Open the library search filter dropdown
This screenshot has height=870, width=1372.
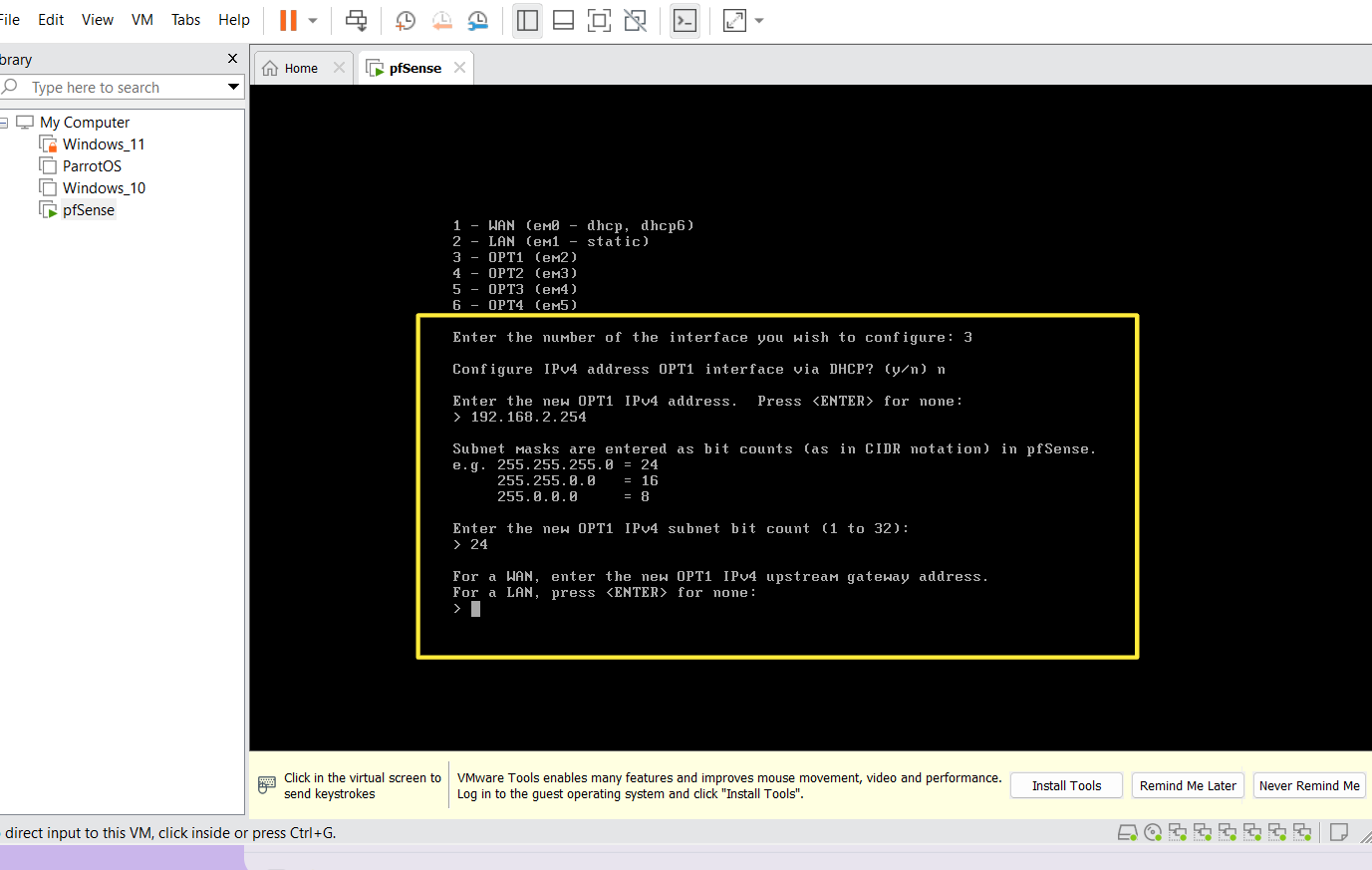[x=233, y=88]
